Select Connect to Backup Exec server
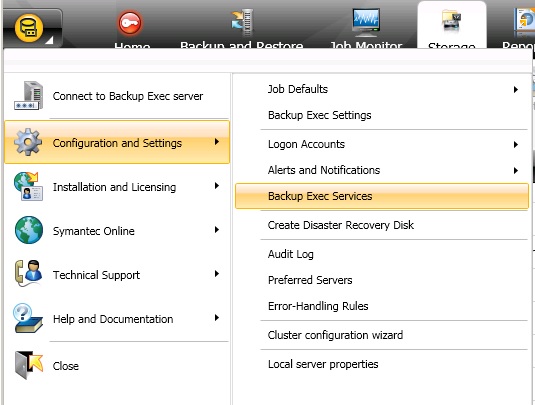 [117, 96]
